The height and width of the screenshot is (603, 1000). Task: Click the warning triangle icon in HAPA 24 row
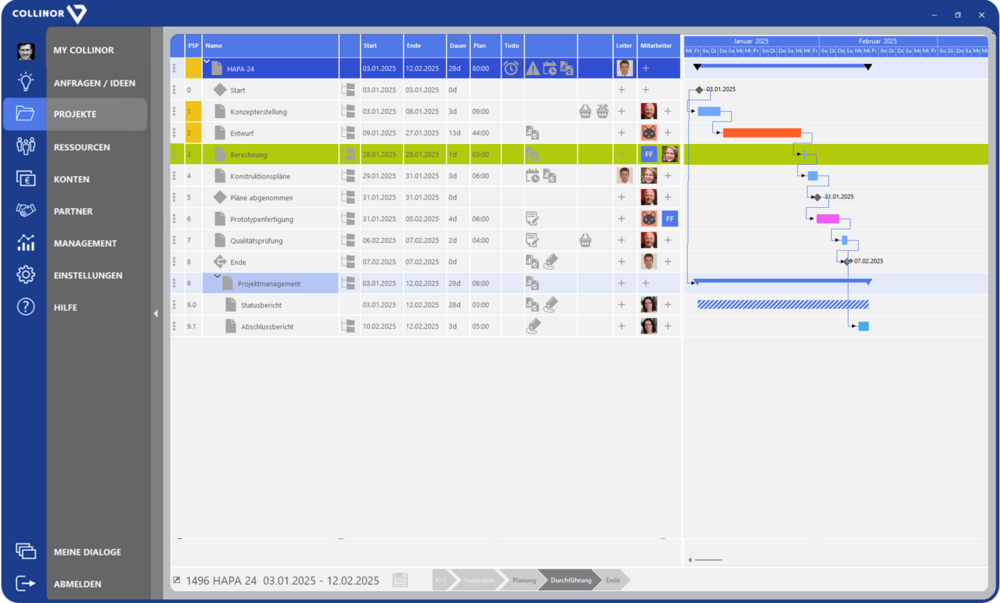tap(533, 68)
